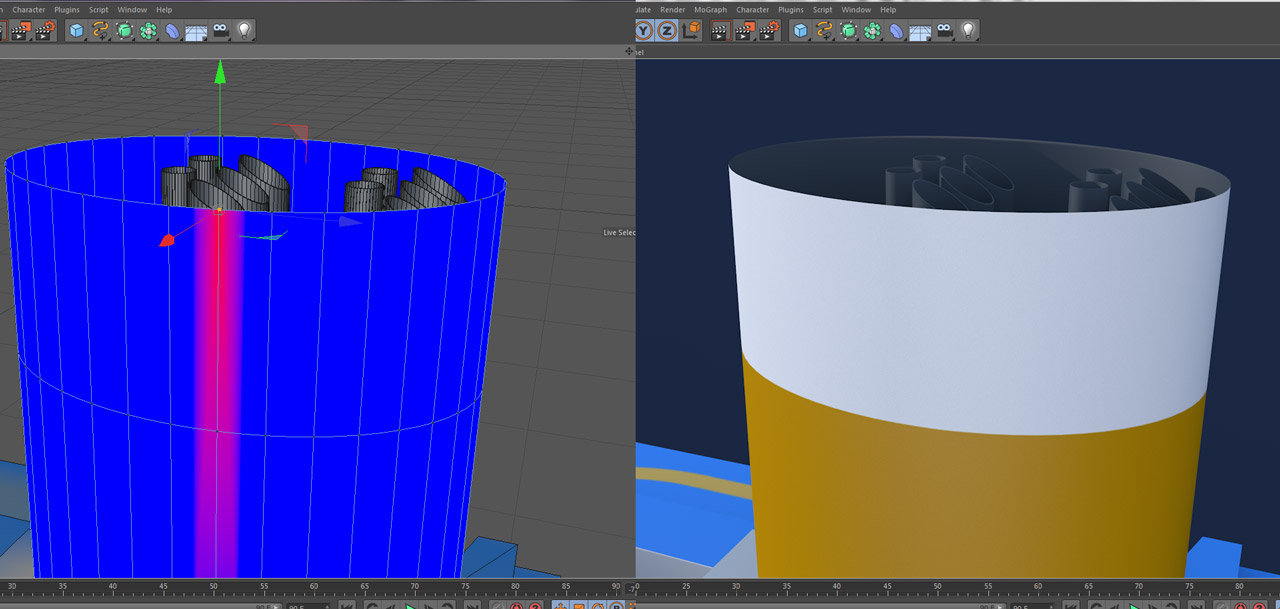Viewport: 1280px width, 609px height.
Task: Add a Camera object from right toolbar
Action: 944,31
